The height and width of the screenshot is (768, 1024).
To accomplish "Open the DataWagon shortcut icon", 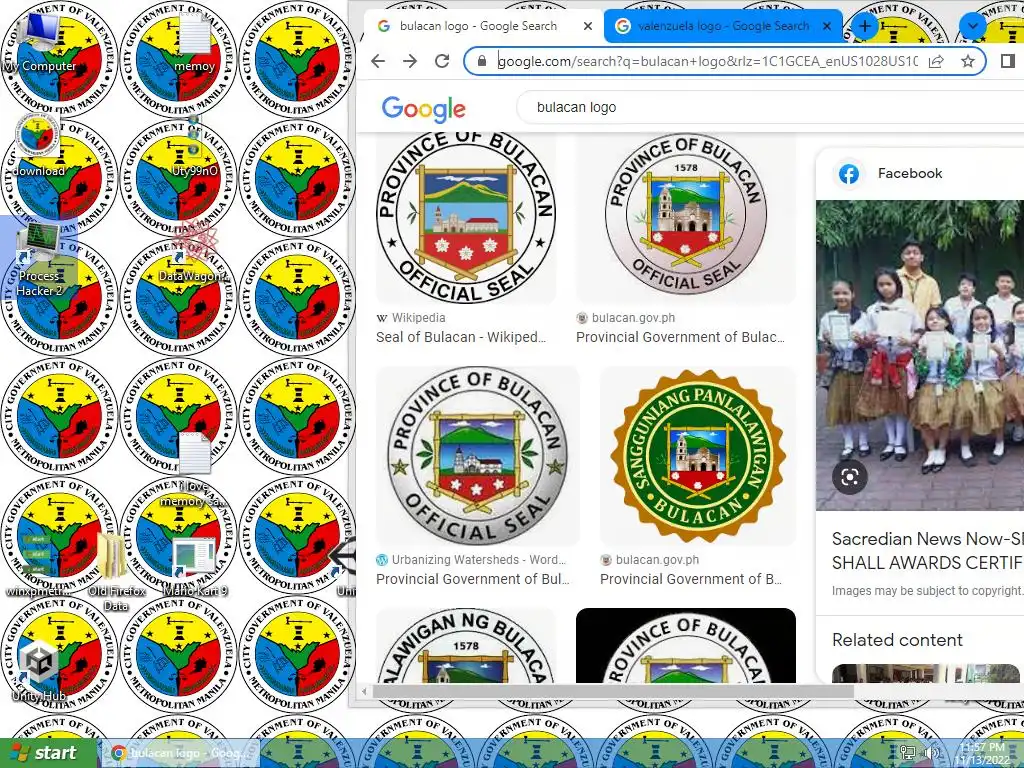I will [x=195, y=251].
